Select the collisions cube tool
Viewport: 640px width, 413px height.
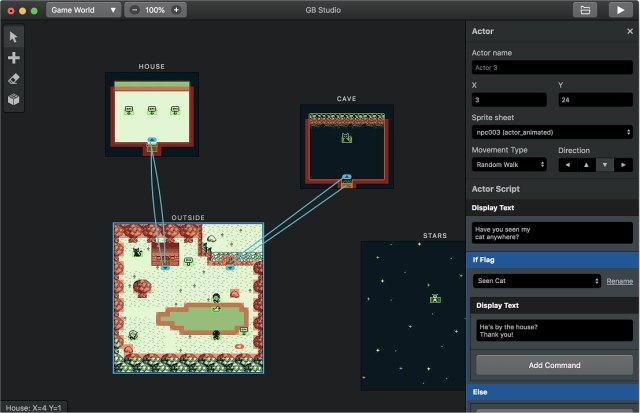tap(13, 99)
